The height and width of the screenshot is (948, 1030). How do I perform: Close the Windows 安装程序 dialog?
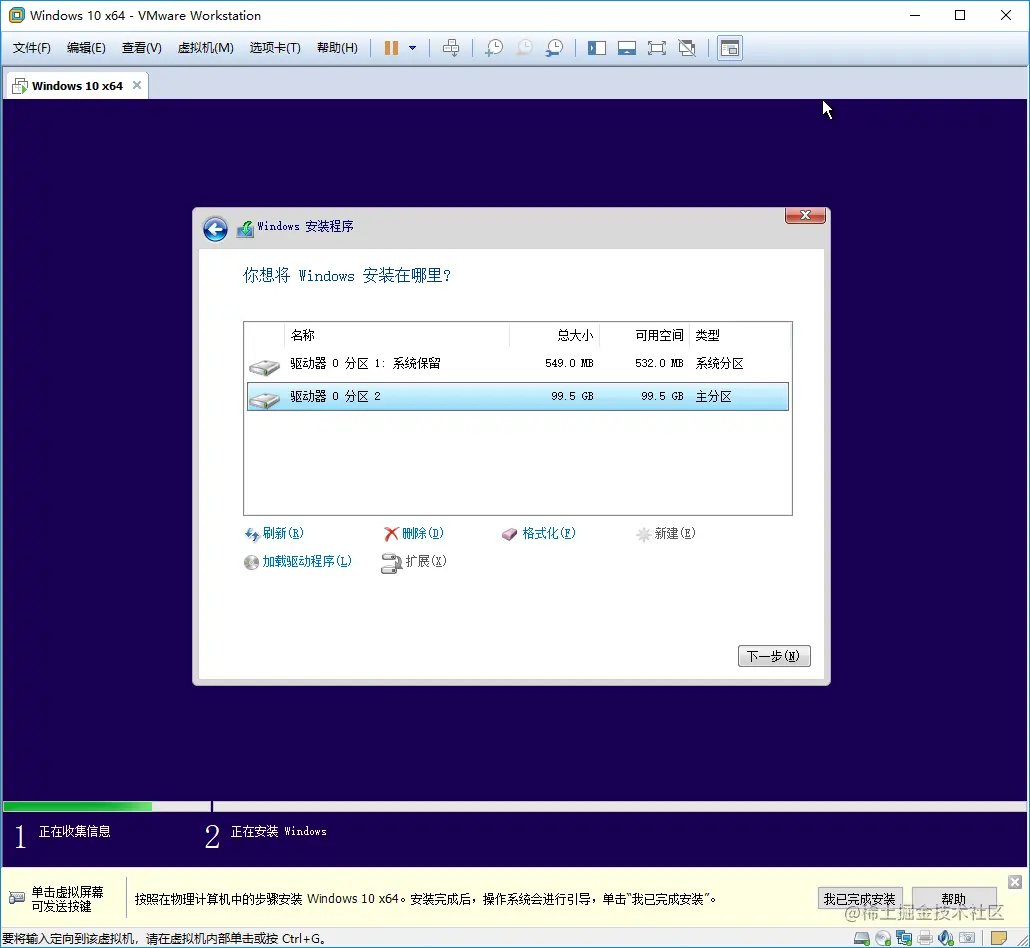point(805,215)
